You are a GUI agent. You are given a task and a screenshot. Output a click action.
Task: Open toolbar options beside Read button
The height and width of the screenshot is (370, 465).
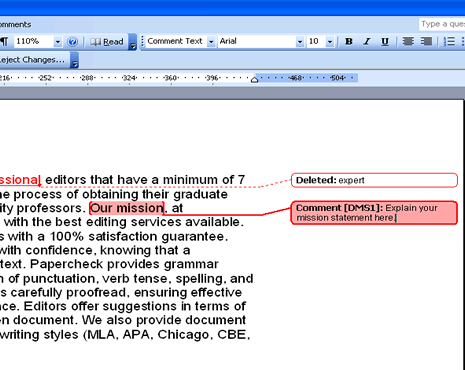(132, 42)
